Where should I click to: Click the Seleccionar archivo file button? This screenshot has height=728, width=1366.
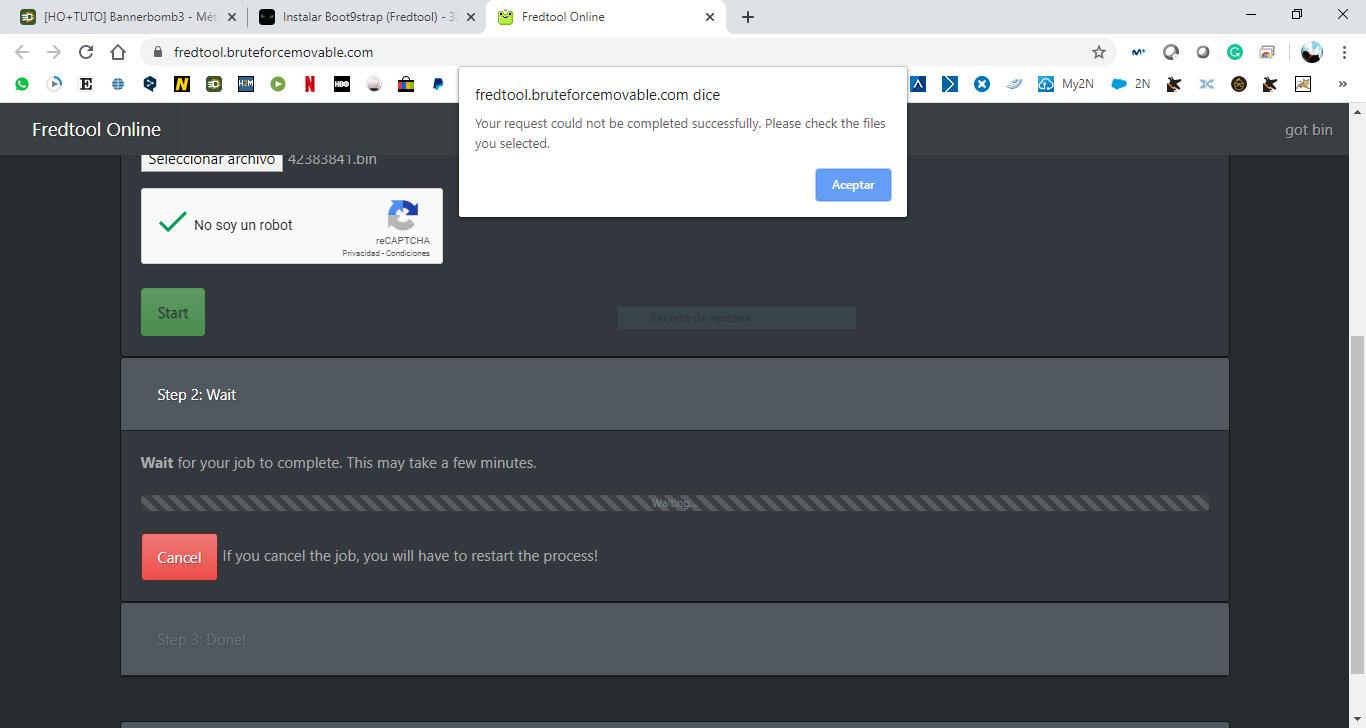(x=212, y=160)
